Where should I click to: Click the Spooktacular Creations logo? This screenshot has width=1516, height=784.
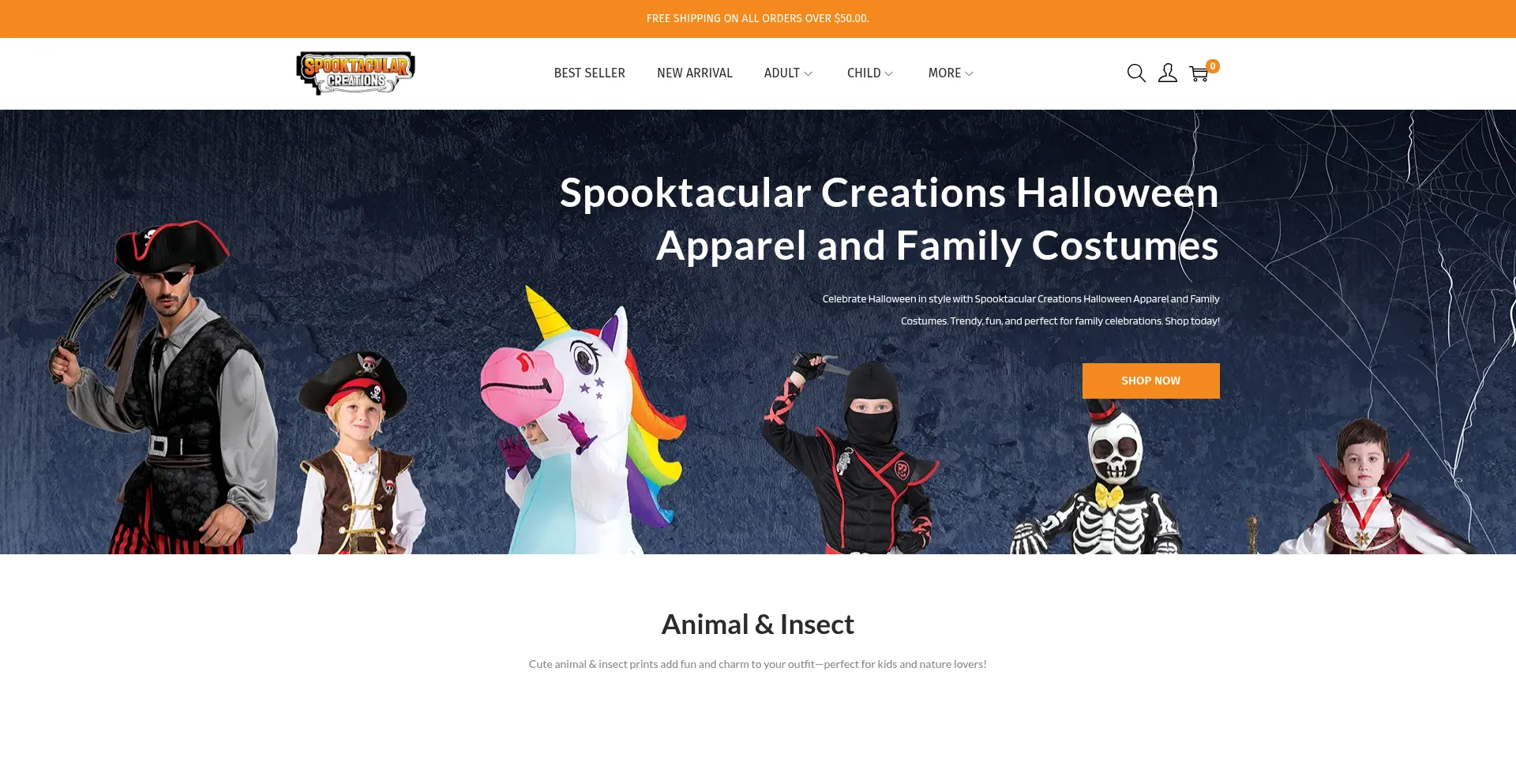[x=355, y=73]
